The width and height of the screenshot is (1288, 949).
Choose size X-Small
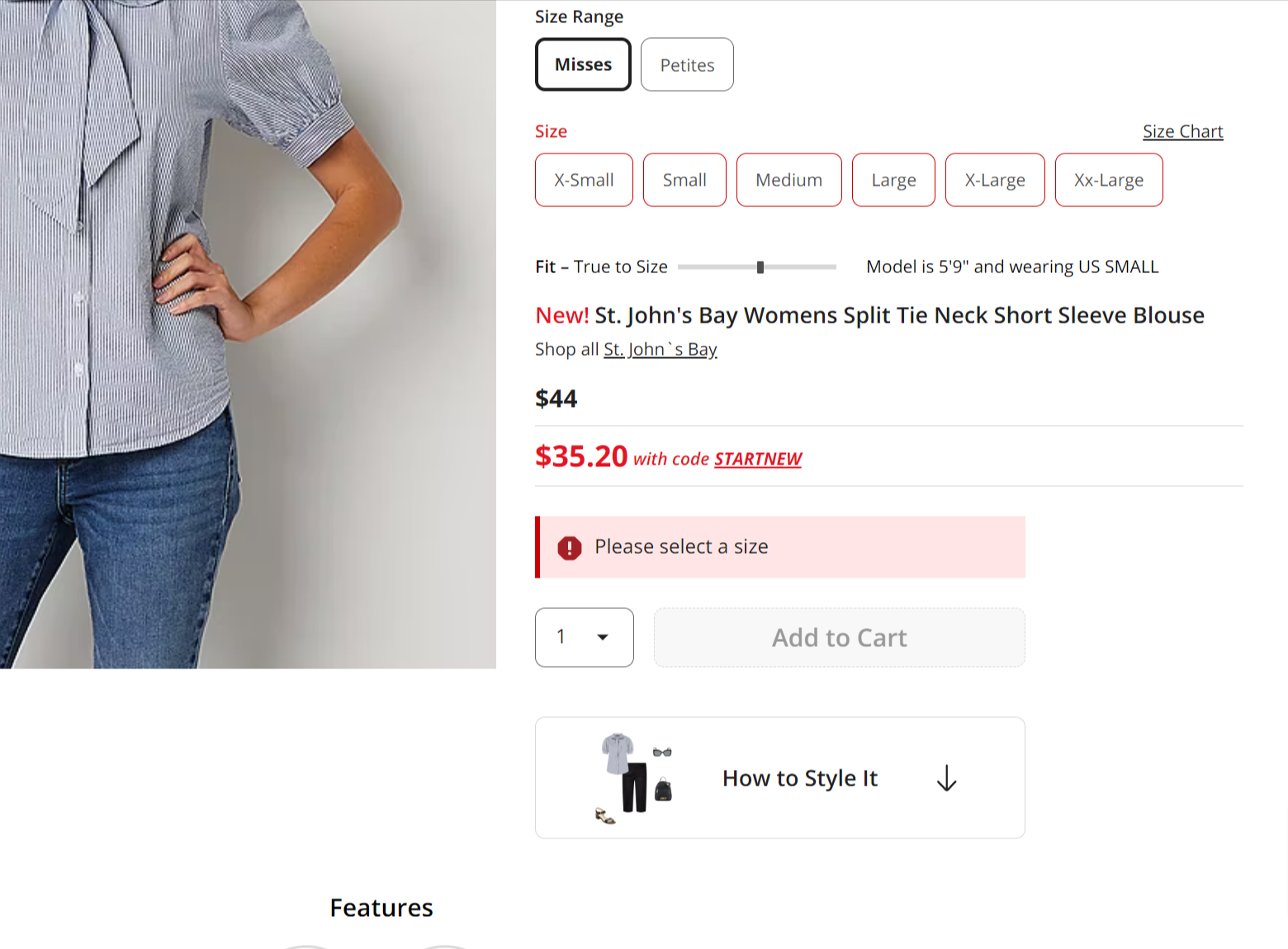pyautogui.click(x=584, y=180)
